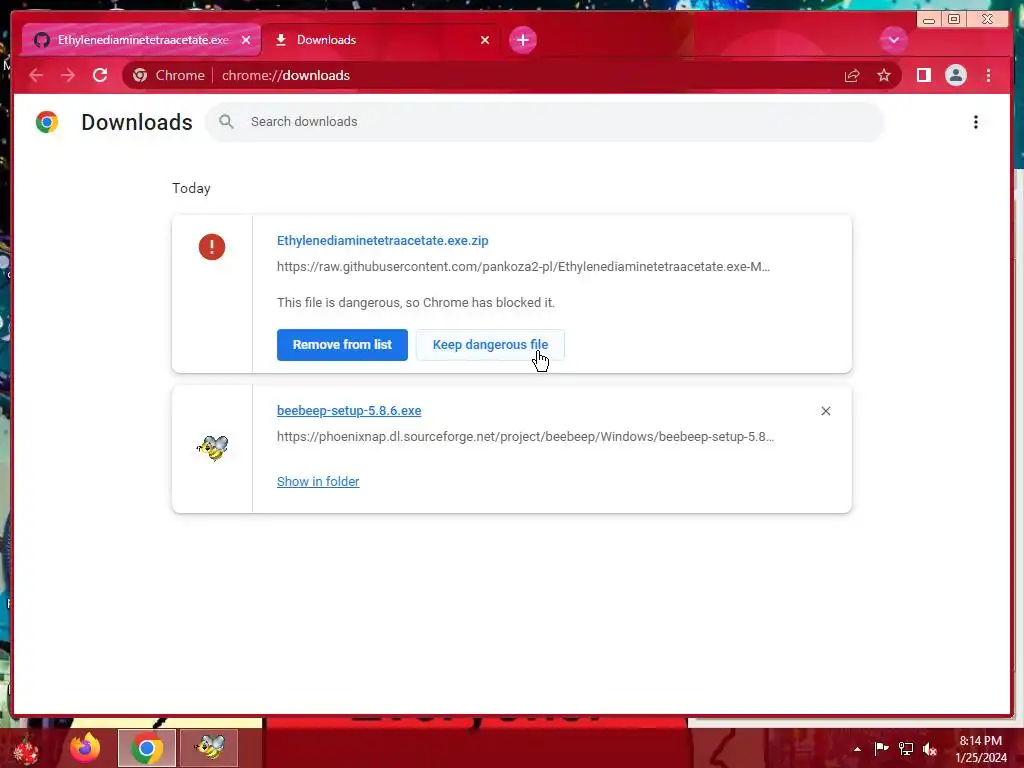This screenshot has width=1024, height=768.
Task: Close the Downloads tab
Action: pos(485,40)
